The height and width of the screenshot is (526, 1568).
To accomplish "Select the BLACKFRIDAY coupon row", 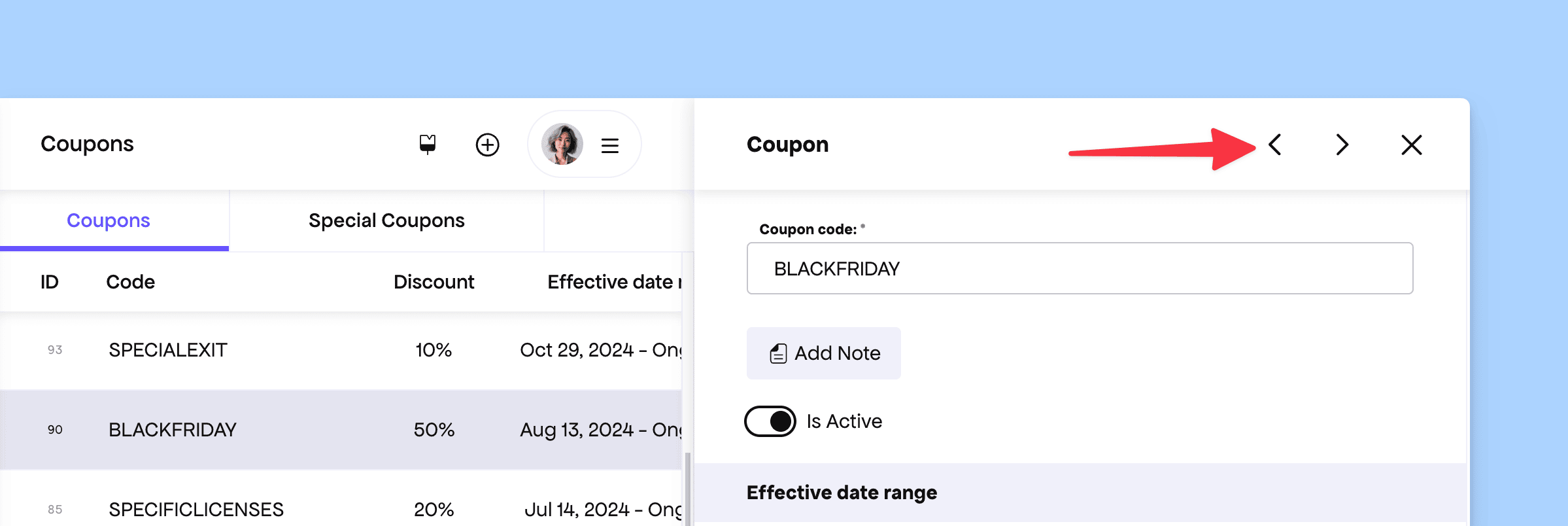I will coord(341,430).
